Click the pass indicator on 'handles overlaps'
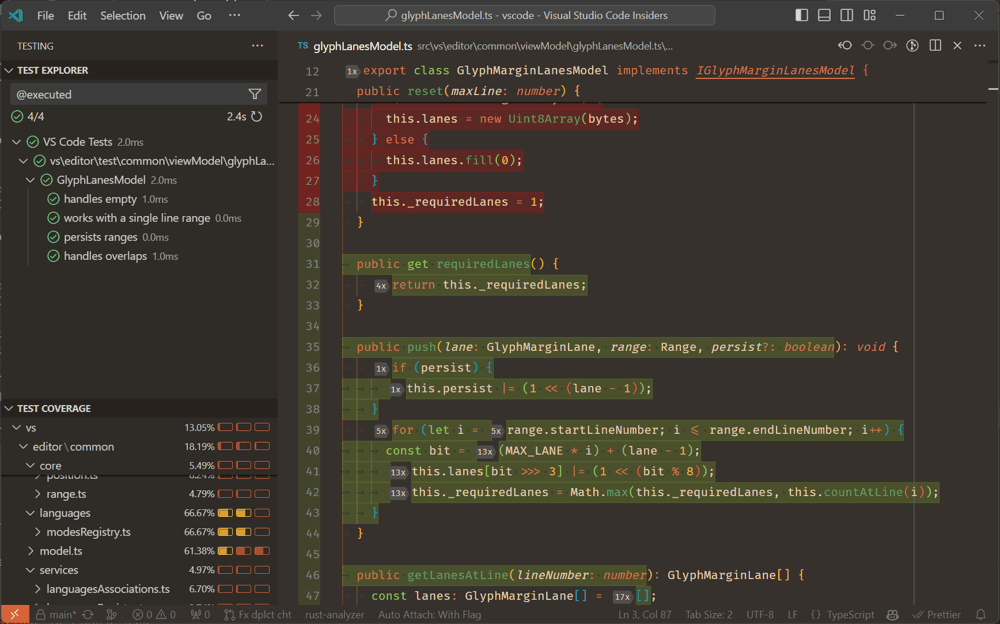Viewport: 1000px width, 624px height. pyautogui.click(x=53, y=256)
